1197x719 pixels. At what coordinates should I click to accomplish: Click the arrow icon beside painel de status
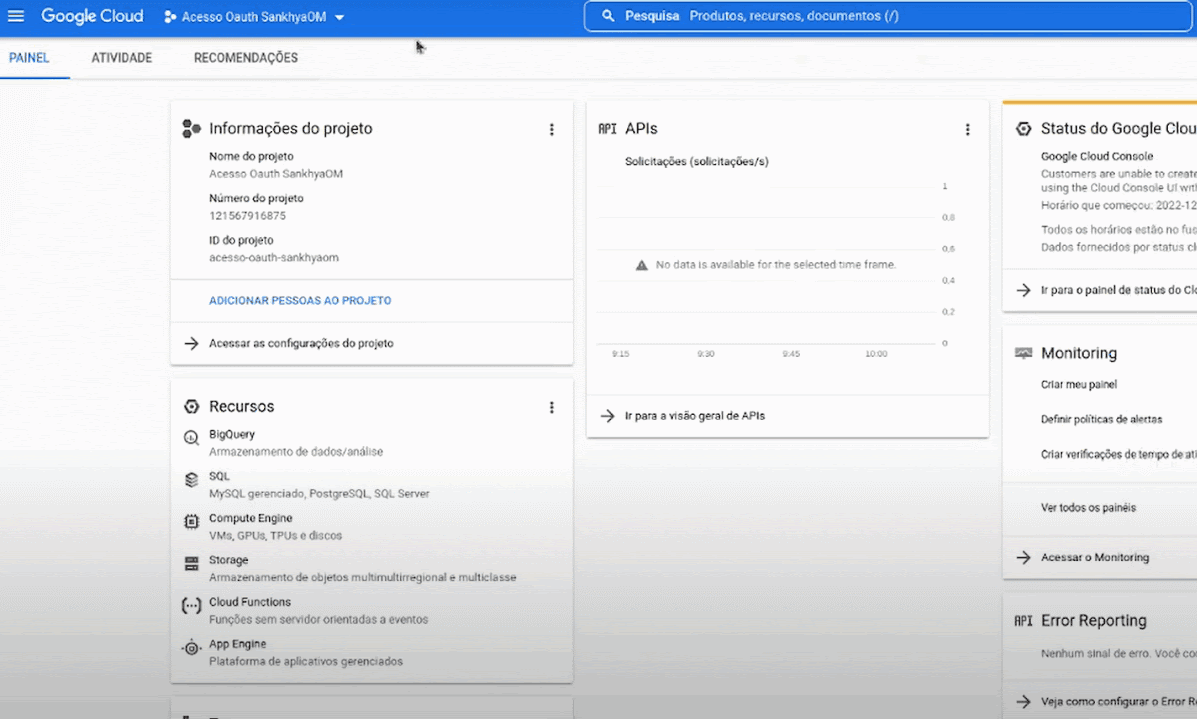pyautogui.click(x=1023, y=290)
